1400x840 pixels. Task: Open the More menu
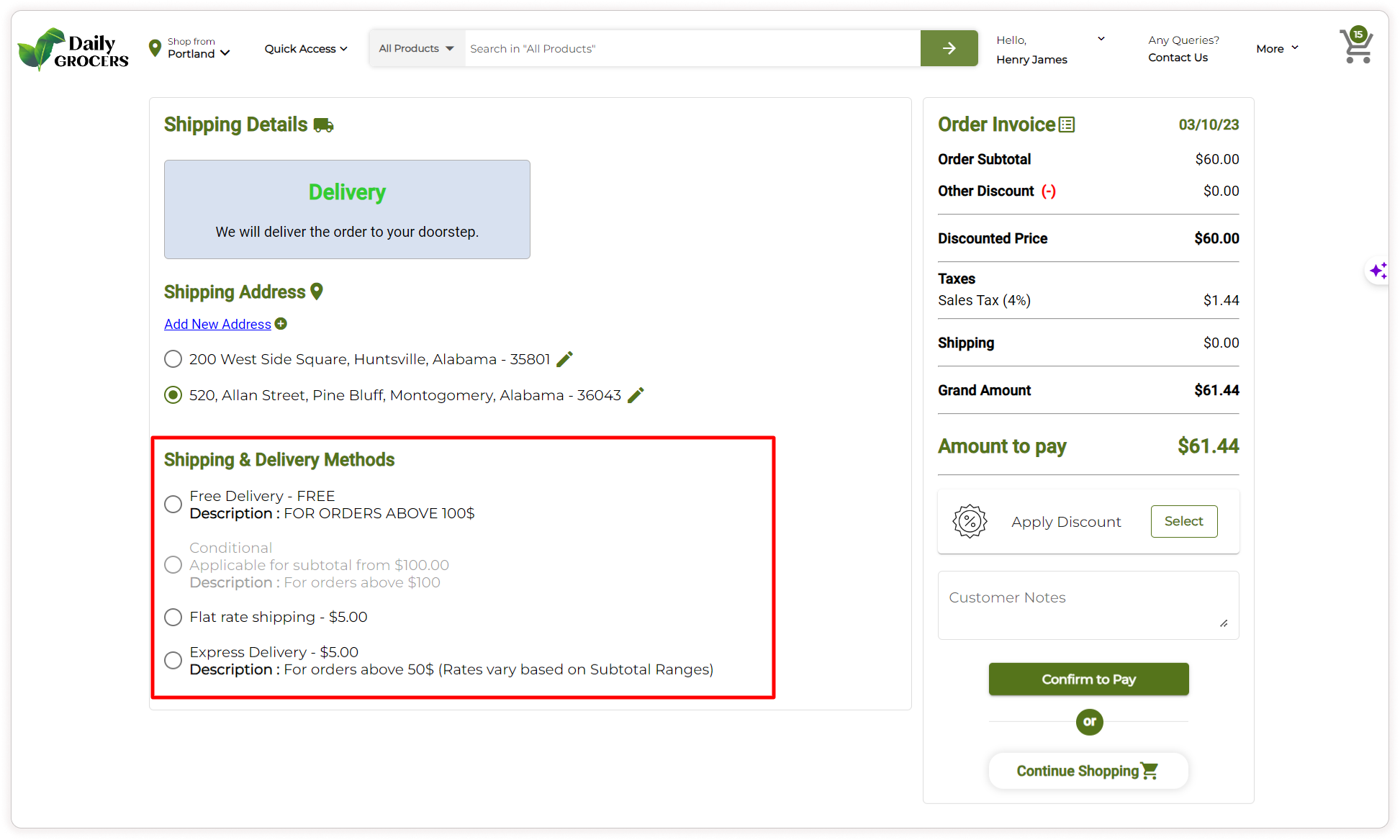point(1277,48)
